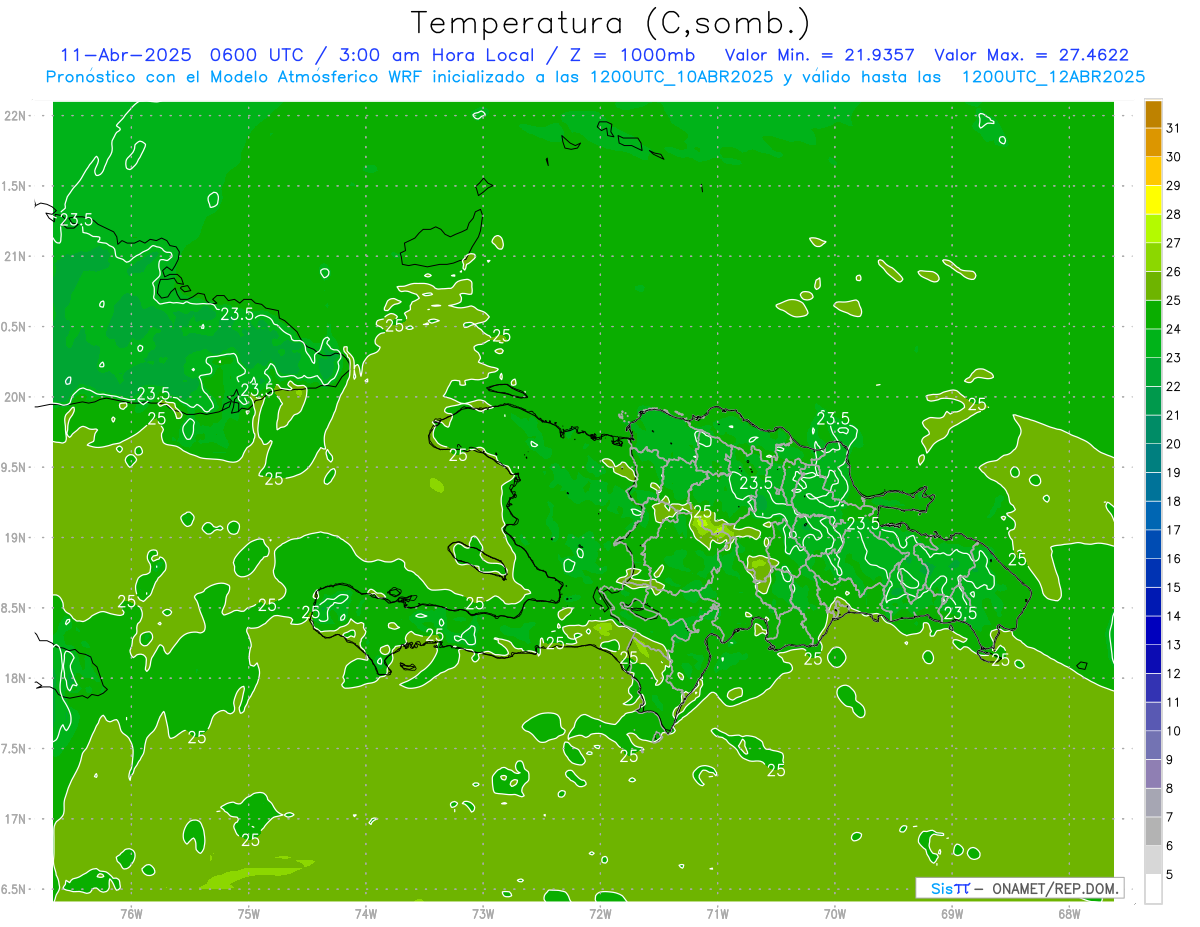Screen dimensions: 1200x927
Task: Click legend value '28'
Action: pyautogui.click(x=1174, y=214)
